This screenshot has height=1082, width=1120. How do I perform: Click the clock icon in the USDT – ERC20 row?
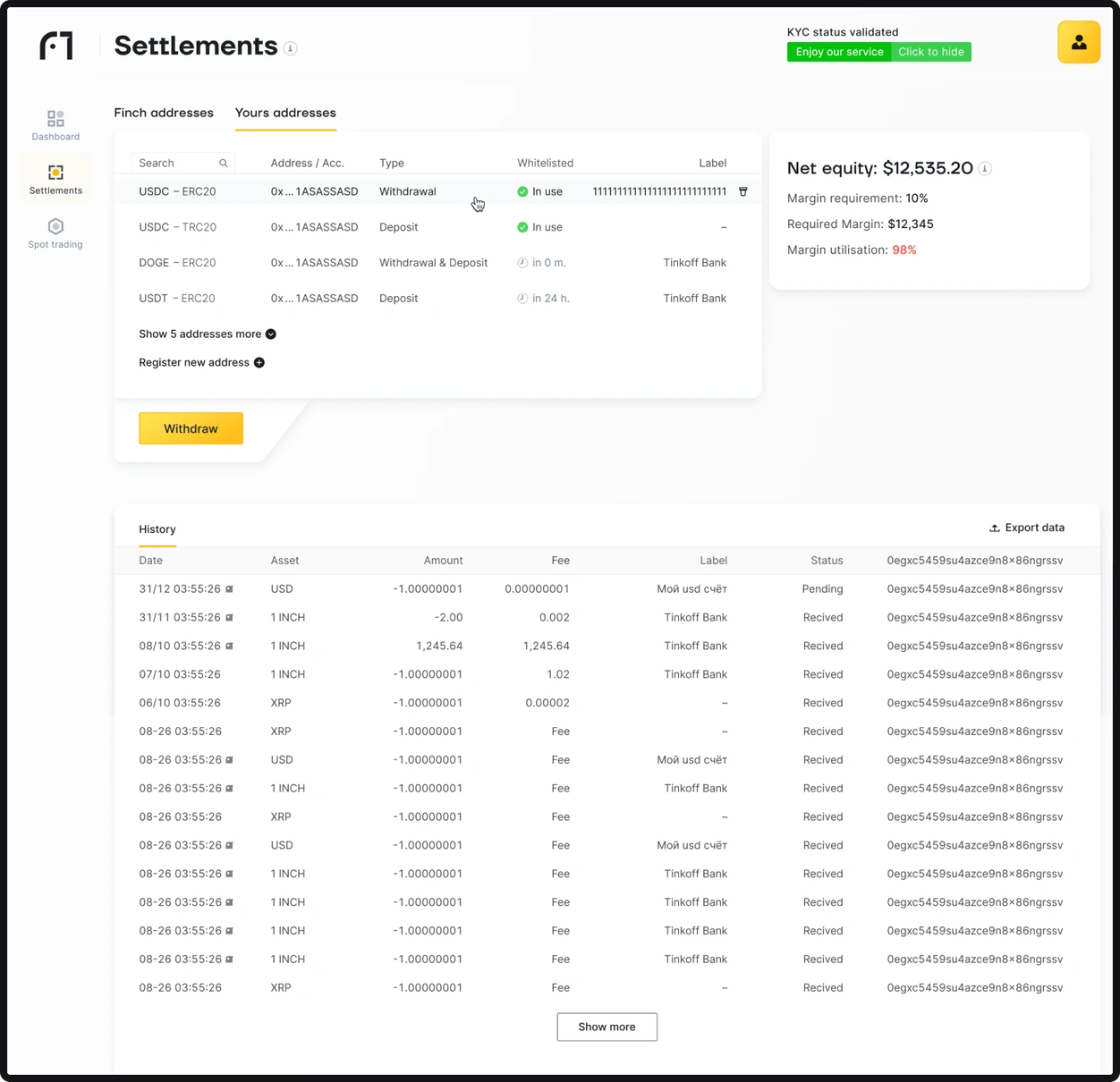[522, 299]
